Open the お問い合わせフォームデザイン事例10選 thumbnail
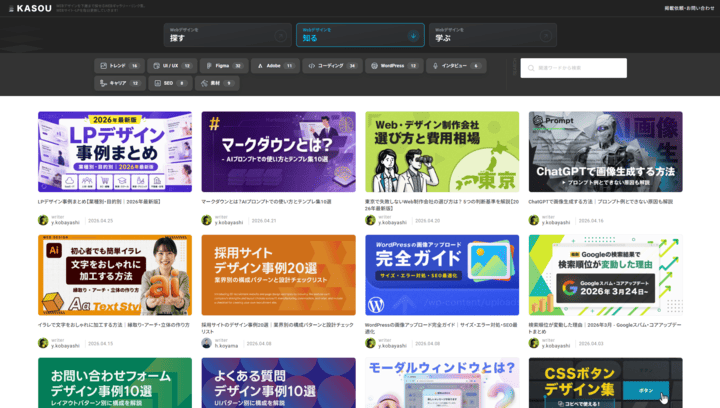This screenshot has width=720, height=408. 115,383
